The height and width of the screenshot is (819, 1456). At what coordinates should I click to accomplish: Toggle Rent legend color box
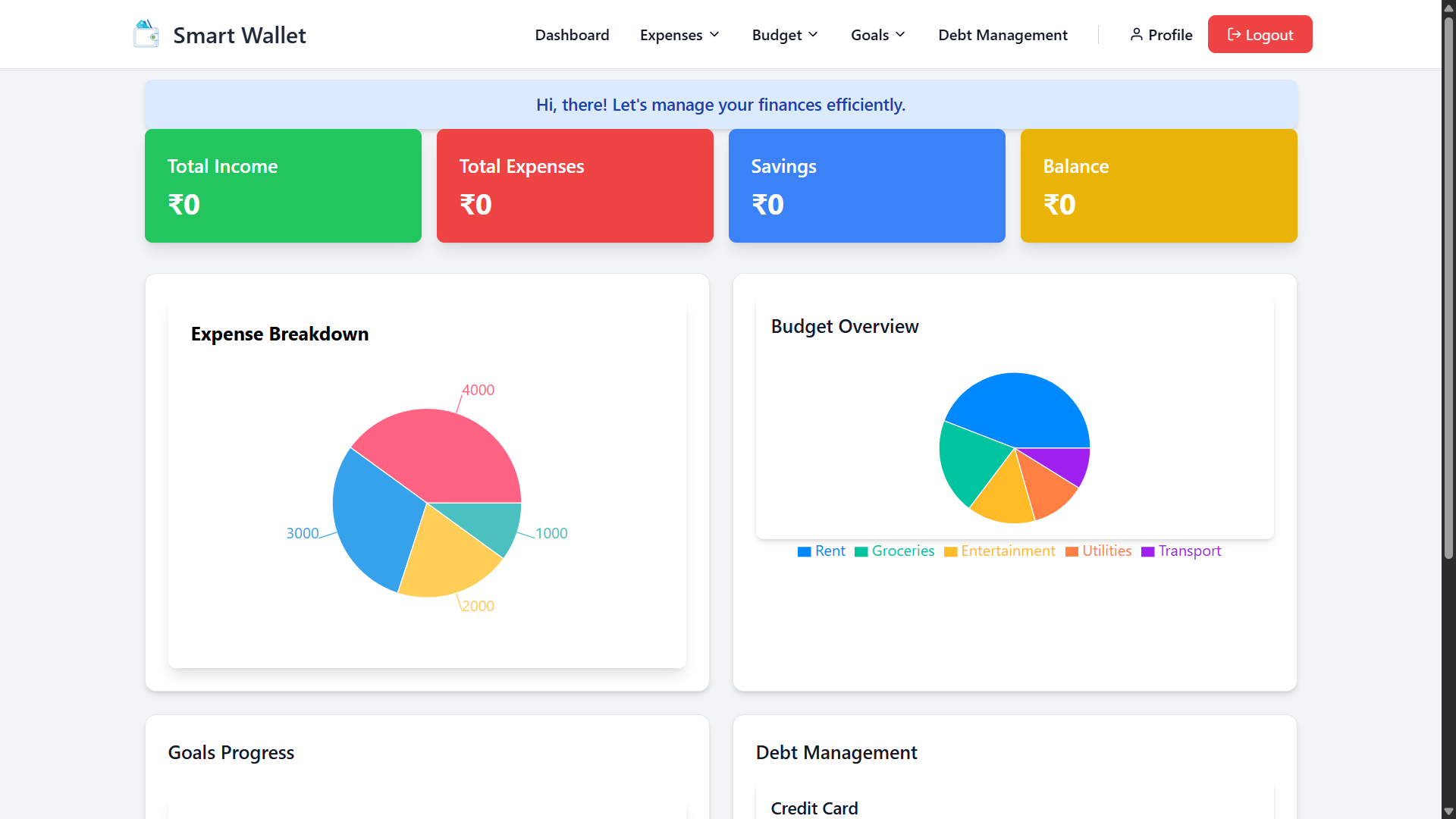click(x=805, y=552)
